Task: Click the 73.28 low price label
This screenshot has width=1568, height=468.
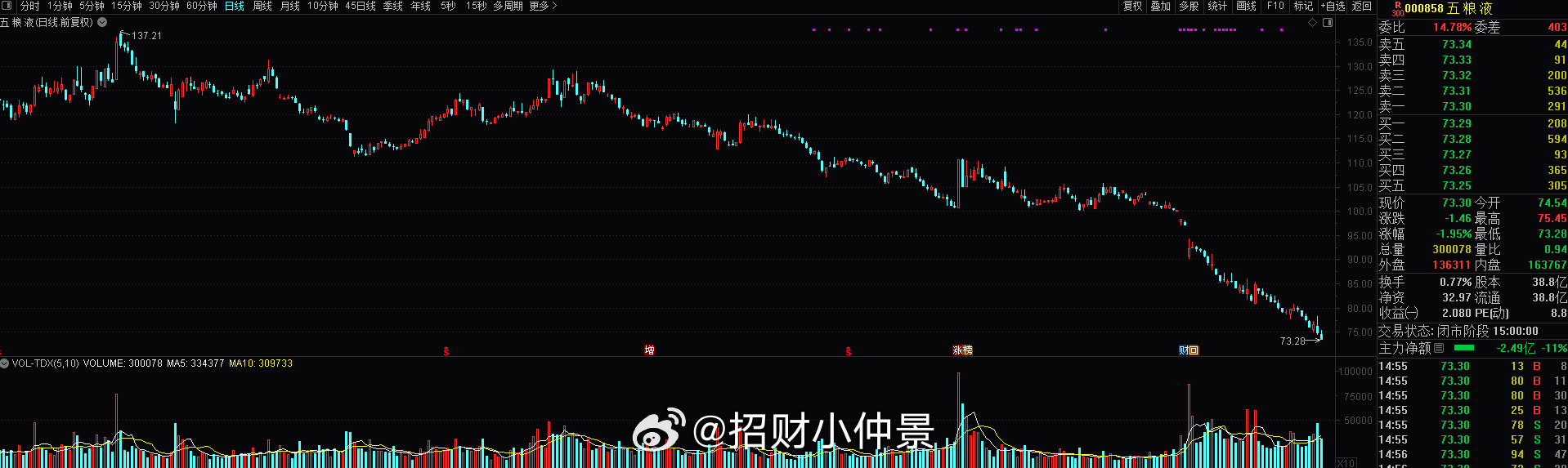Action: click(1292, 341)
